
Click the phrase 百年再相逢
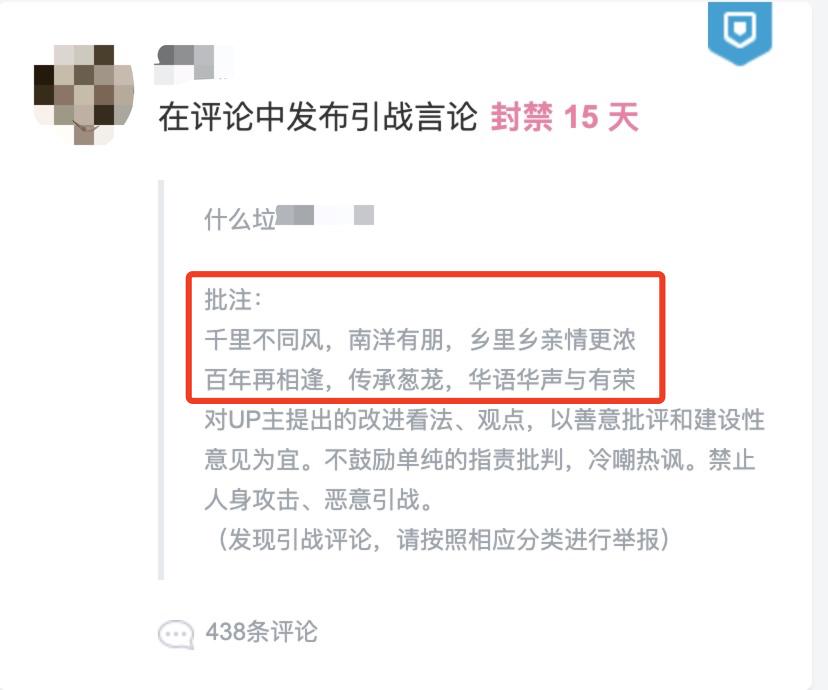point(265,380)
